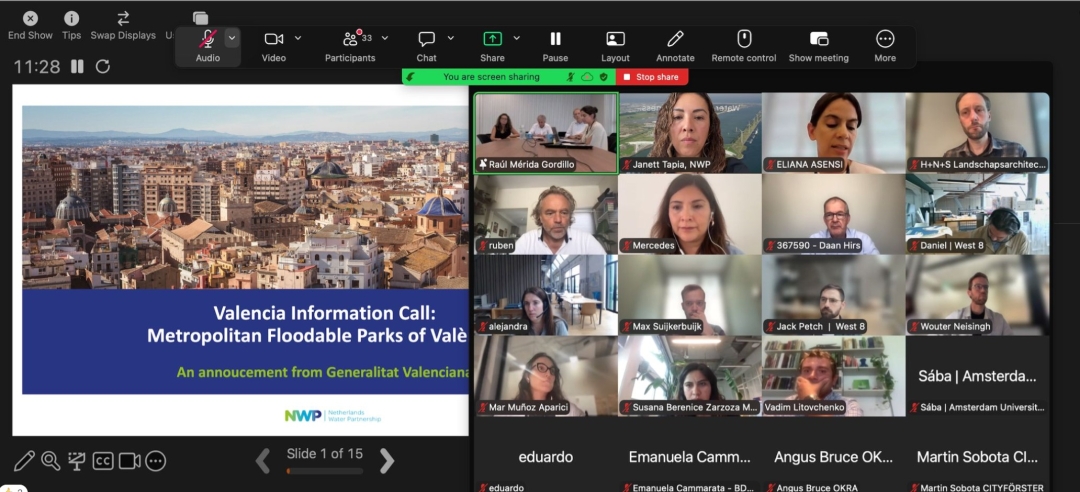Click the Swap Displays icon
Viewport: 1080px width, 492px height.
(123, 19)
